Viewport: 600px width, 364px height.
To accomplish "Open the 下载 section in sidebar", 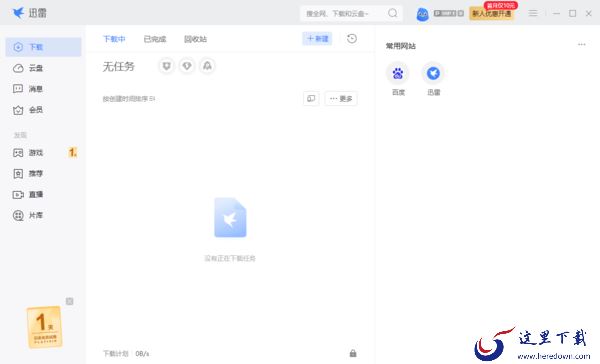I will [43, 47].
